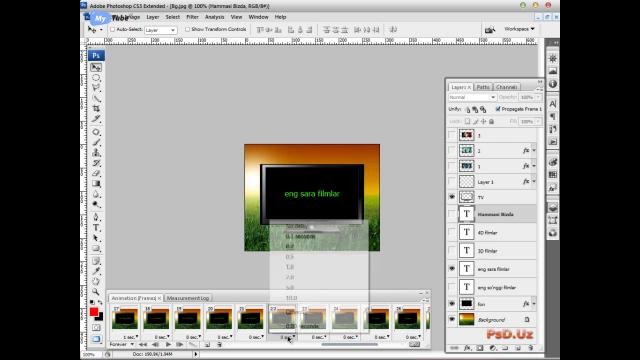
Task: Open the Filter menu
Action: [192, 17]
